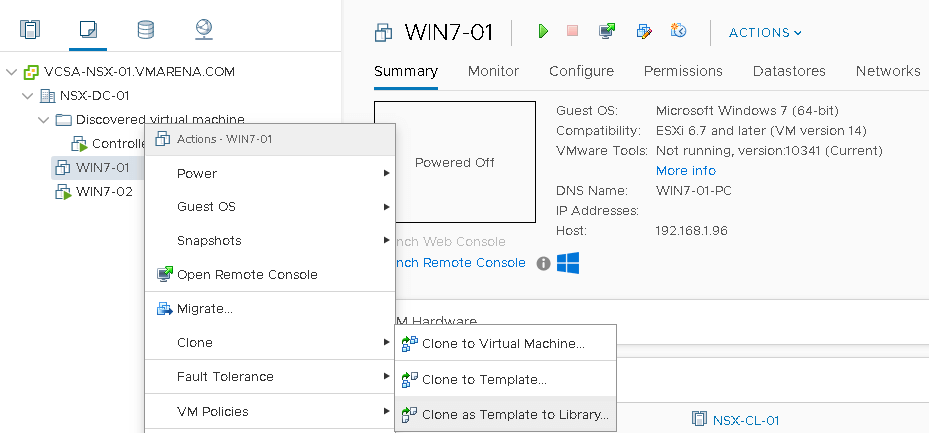Power on WIN7-01 with green play icon
This screenshot has height=433, width=929.
pyautogui.click(x=543, y=31)
